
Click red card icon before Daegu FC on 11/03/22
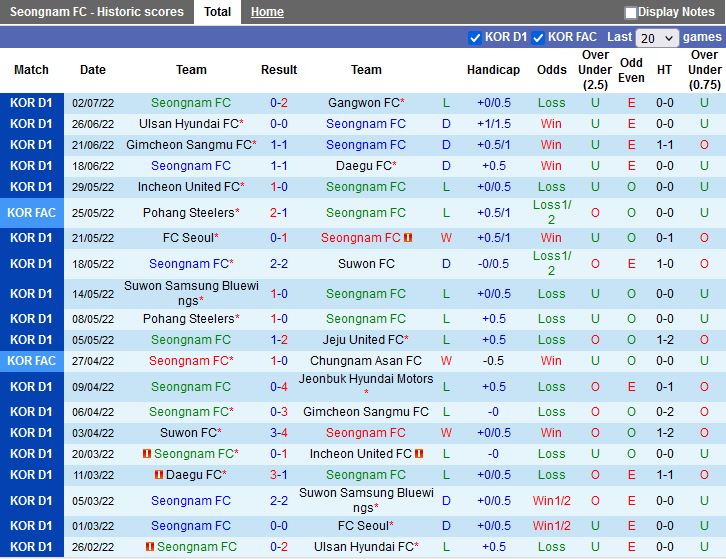coord(159,475)
